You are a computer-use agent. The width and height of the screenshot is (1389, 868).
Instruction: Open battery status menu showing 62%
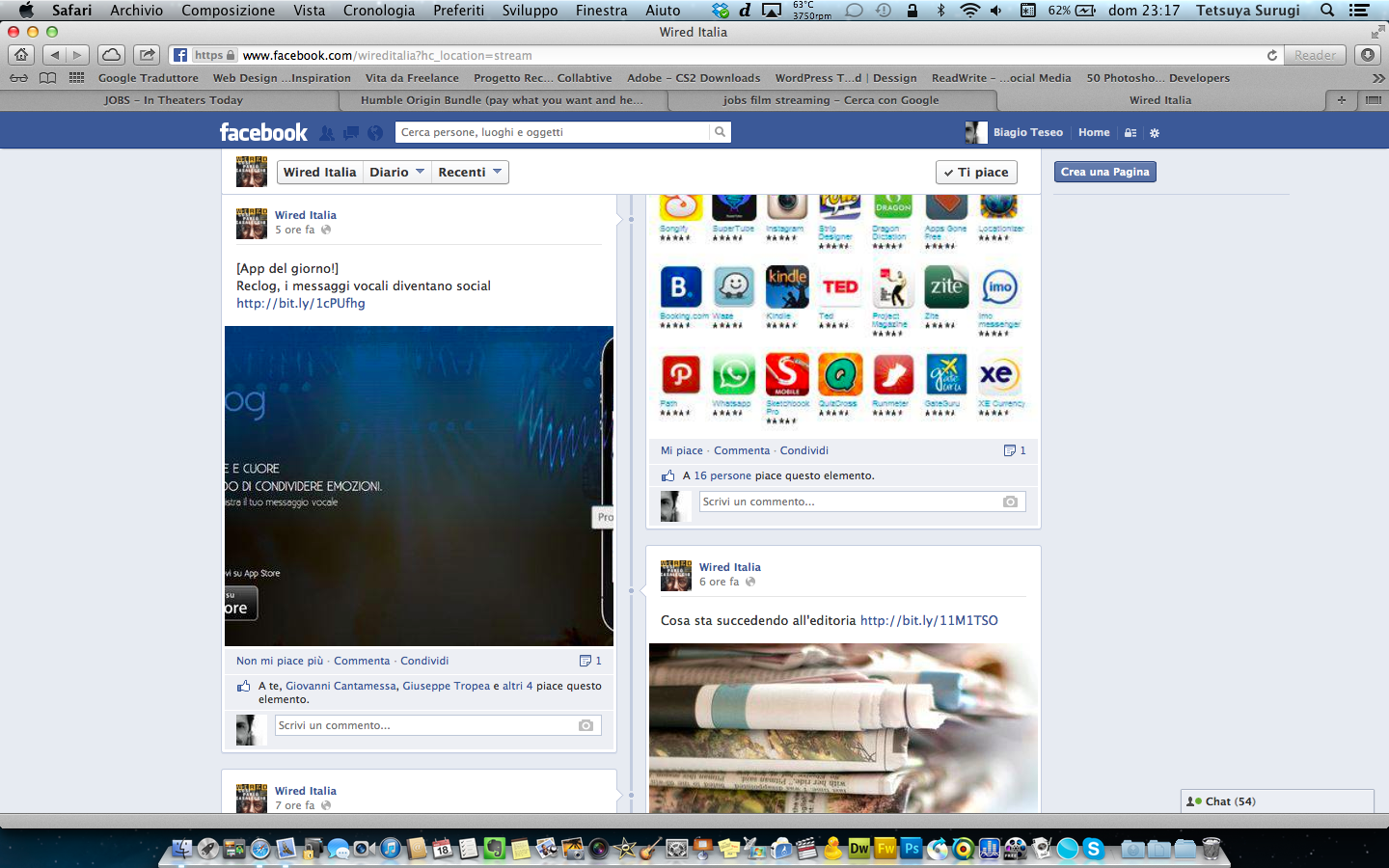1071,11
